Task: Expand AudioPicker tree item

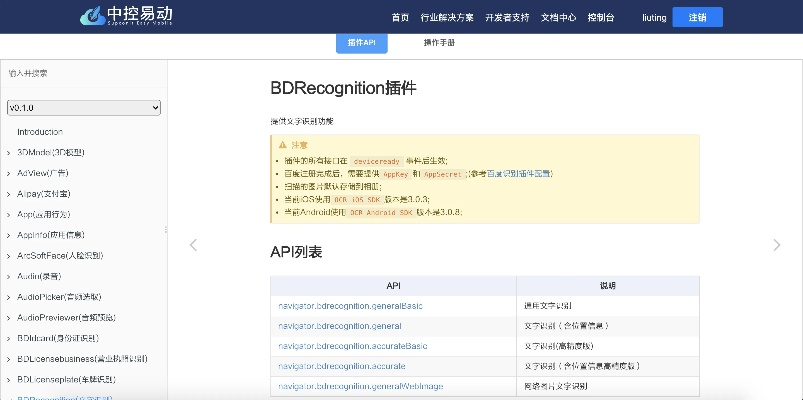Action: coord(8,297)
